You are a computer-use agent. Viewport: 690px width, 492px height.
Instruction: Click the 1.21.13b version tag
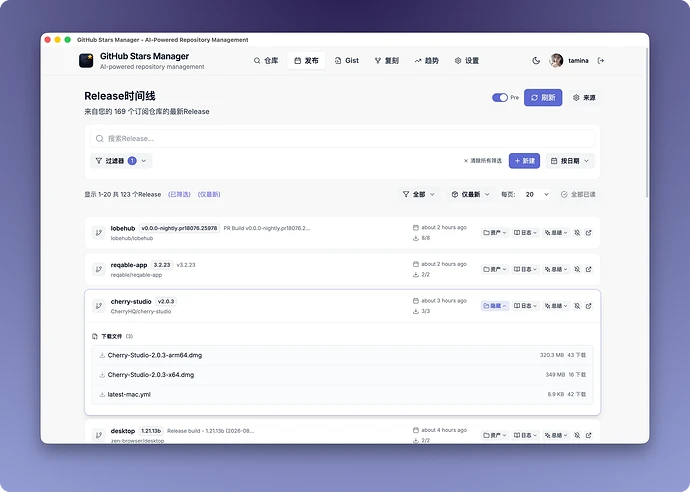point(151,430)
